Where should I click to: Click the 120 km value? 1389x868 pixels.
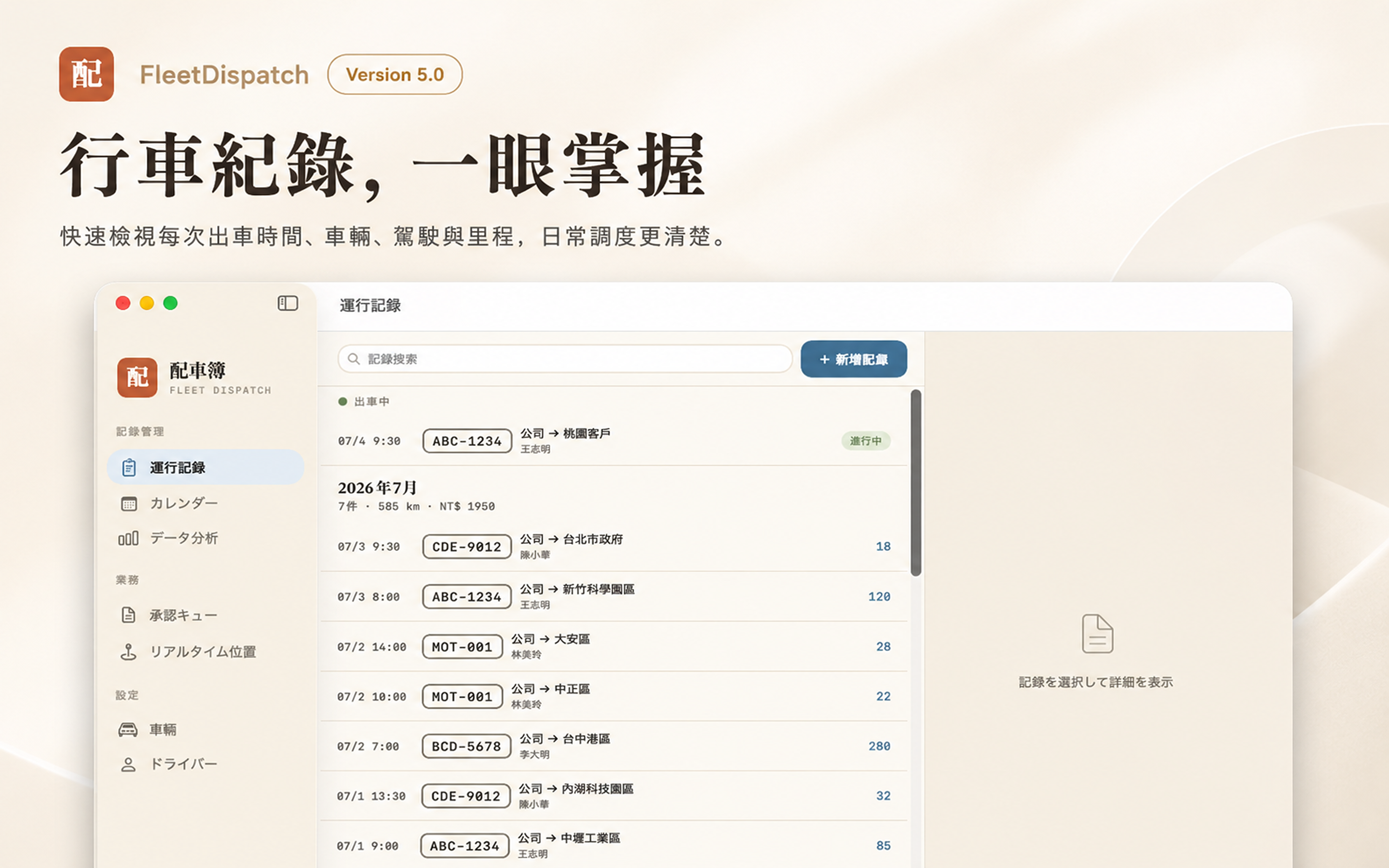pyautogui.click(x=879, y=597)
